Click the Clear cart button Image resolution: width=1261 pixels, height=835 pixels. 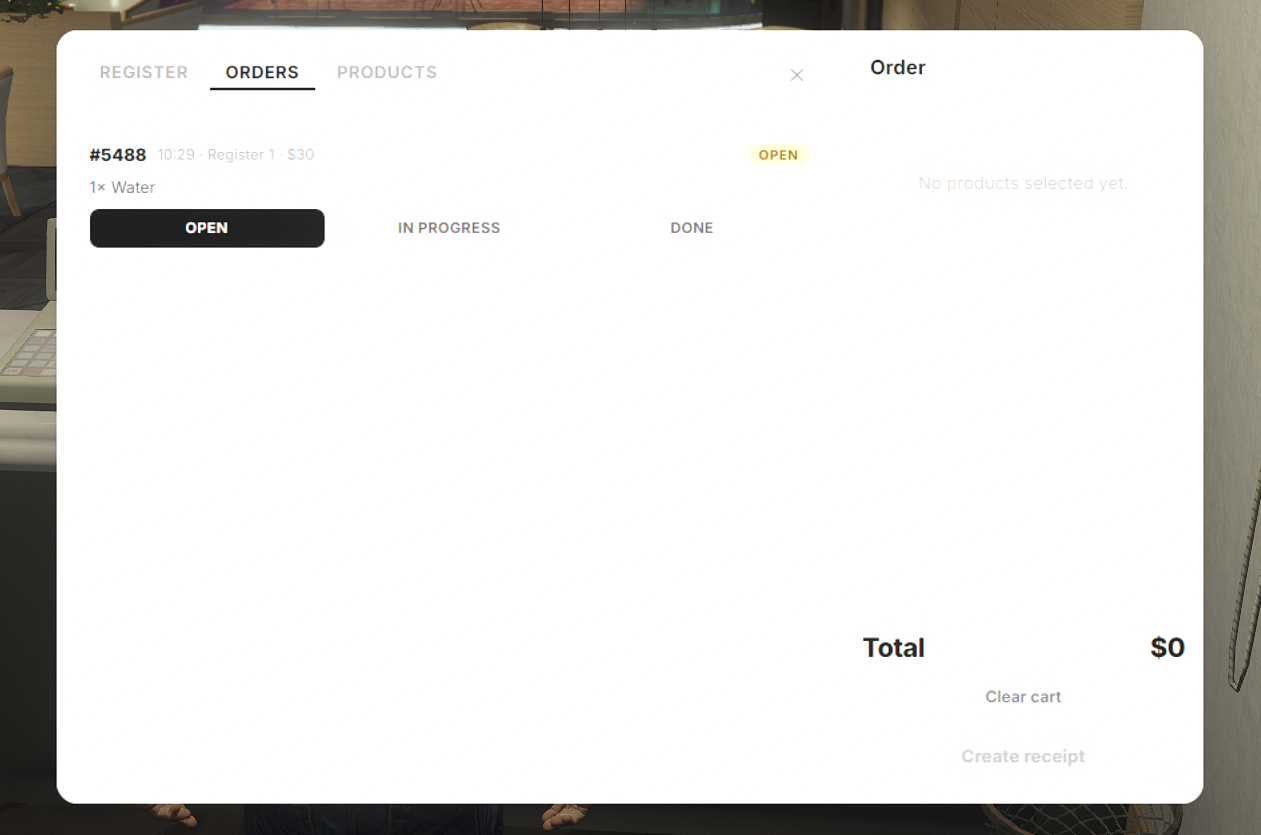coord(1023,697)
